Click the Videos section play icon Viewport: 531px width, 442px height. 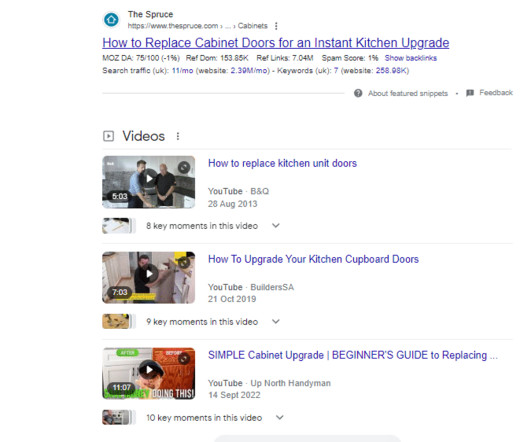click(x=108, y=136)
